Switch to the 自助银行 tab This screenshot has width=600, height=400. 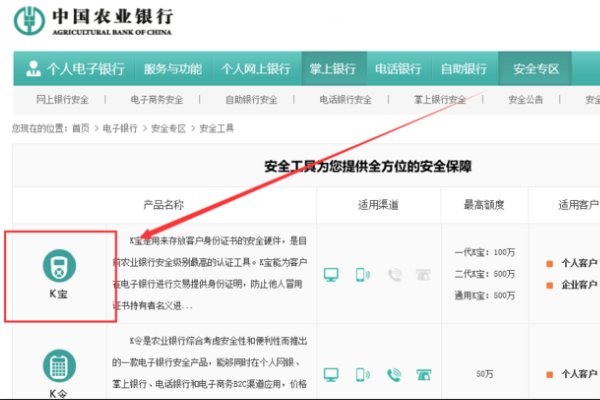pos(464,69)
